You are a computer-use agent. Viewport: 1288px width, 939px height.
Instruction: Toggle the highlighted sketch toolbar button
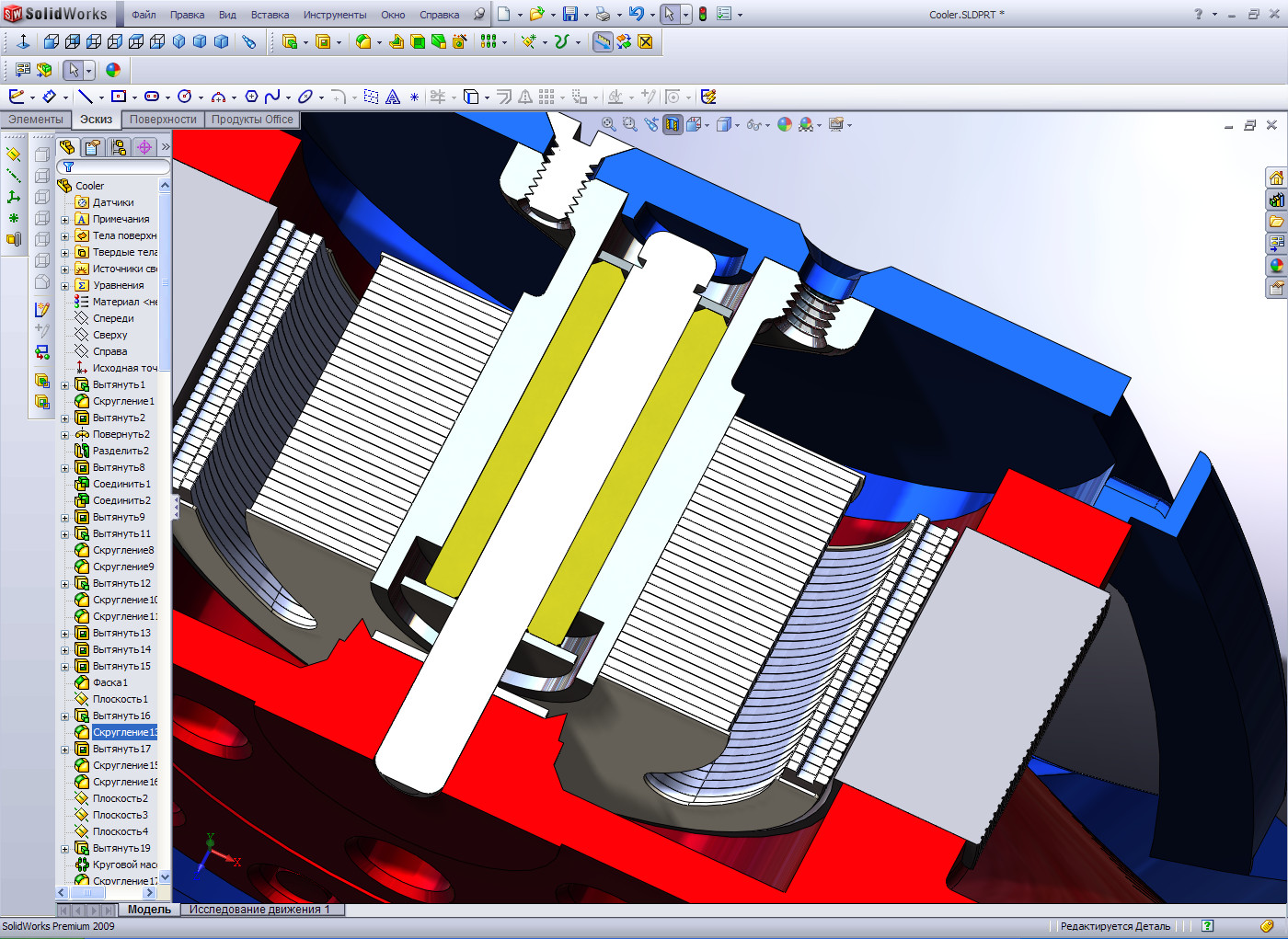pos(603,41)
